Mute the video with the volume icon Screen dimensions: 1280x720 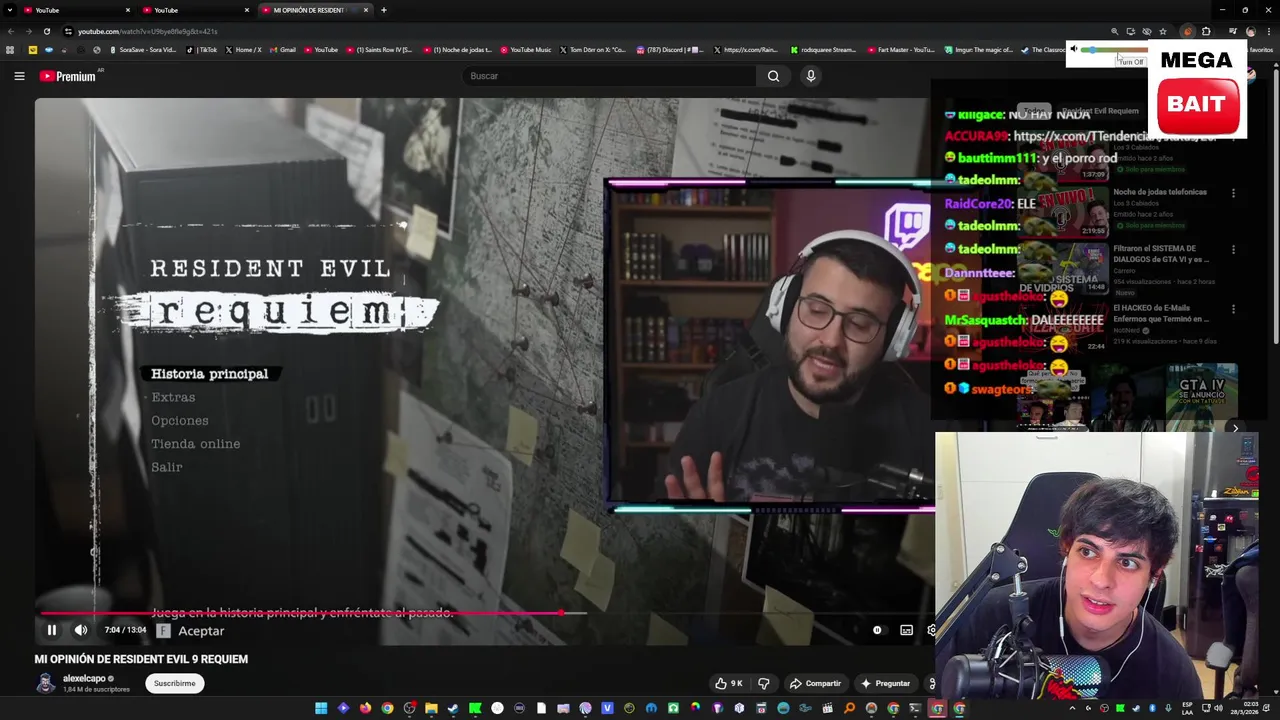(81, 630)
